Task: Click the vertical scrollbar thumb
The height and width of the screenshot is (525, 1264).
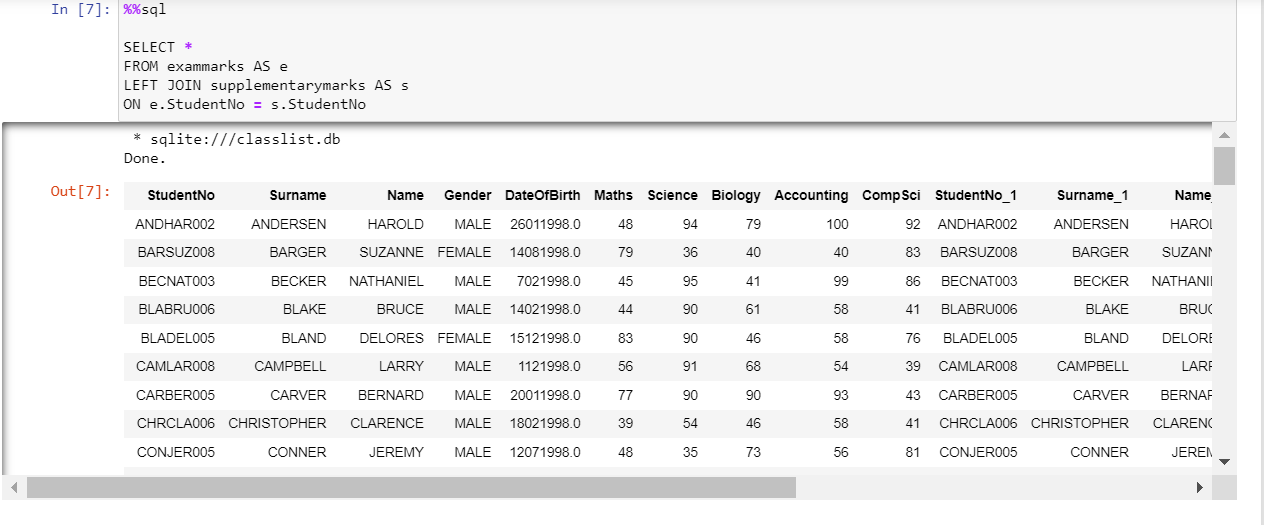Action: pos(1224,166)
